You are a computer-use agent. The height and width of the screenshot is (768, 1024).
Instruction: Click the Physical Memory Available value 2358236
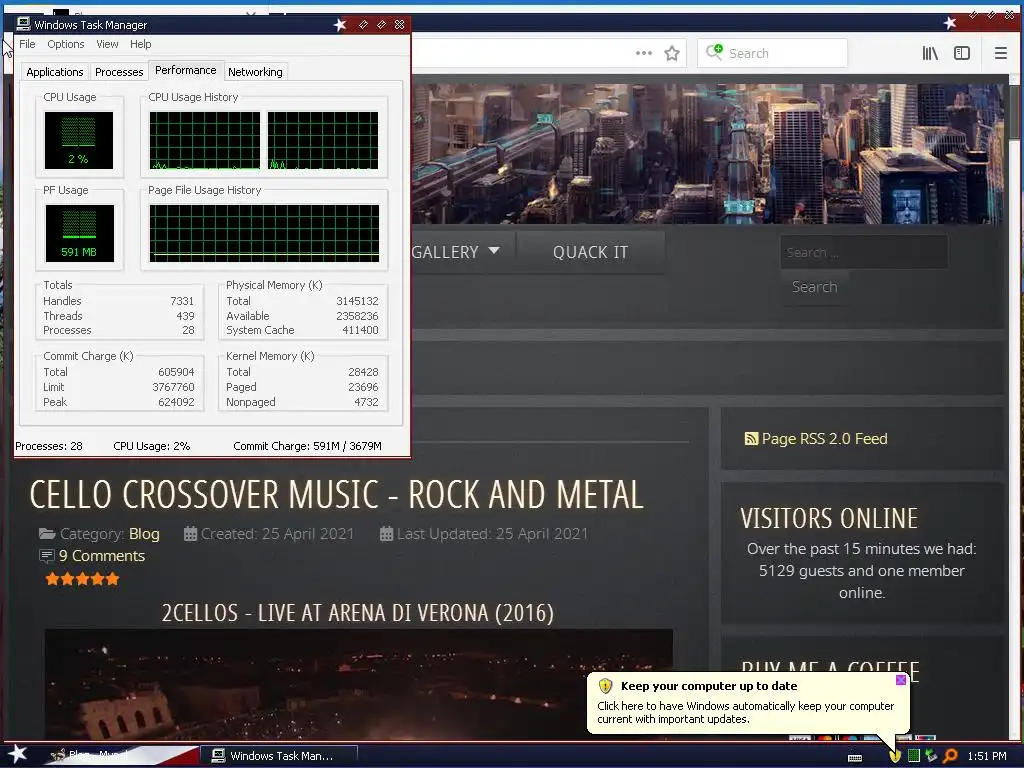click(x=357, y=316)
